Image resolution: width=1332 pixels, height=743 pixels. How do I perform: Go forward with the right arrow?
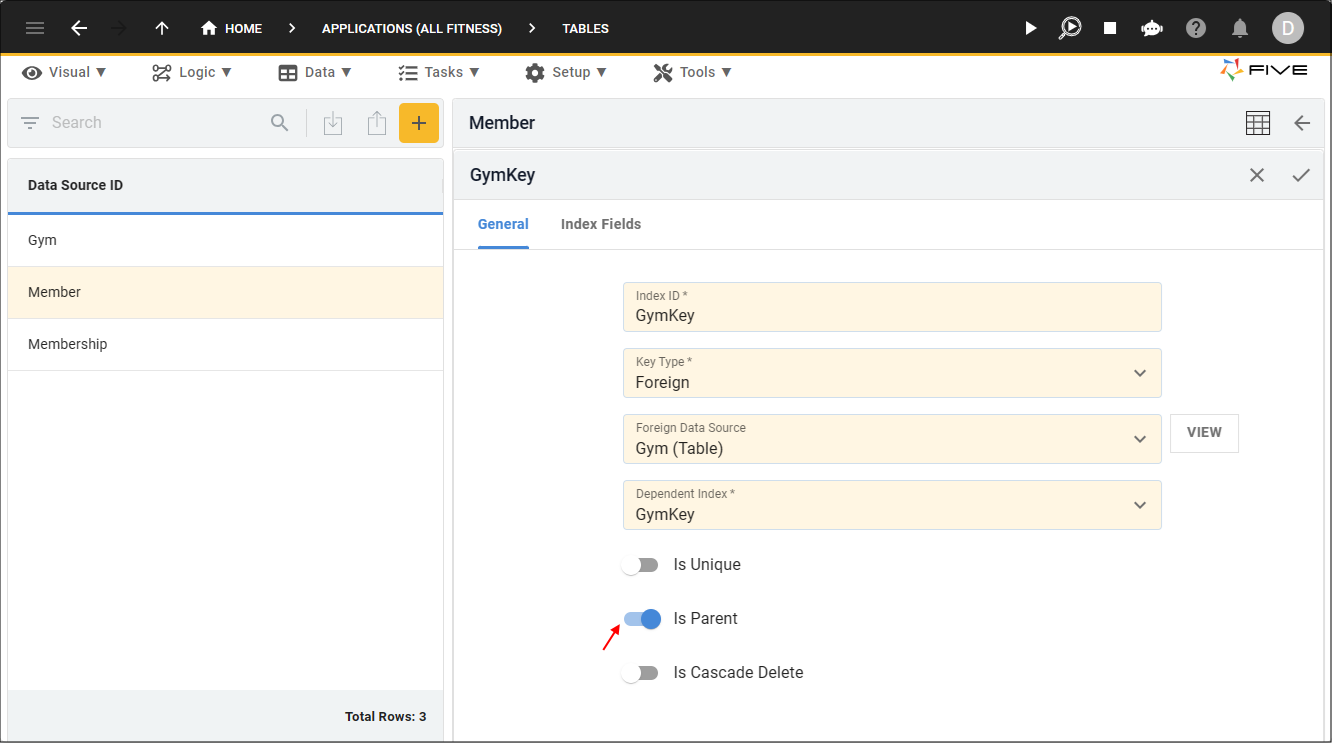point(119,28)
